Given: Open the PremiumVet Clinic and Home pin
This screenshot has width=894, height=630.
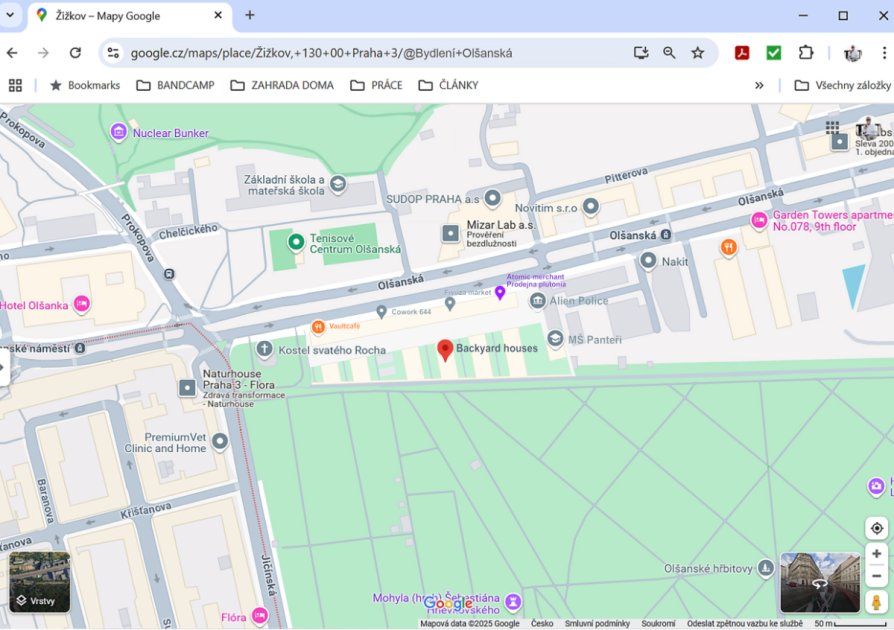Looking at the screenshot, I should [x=220, y=441].
